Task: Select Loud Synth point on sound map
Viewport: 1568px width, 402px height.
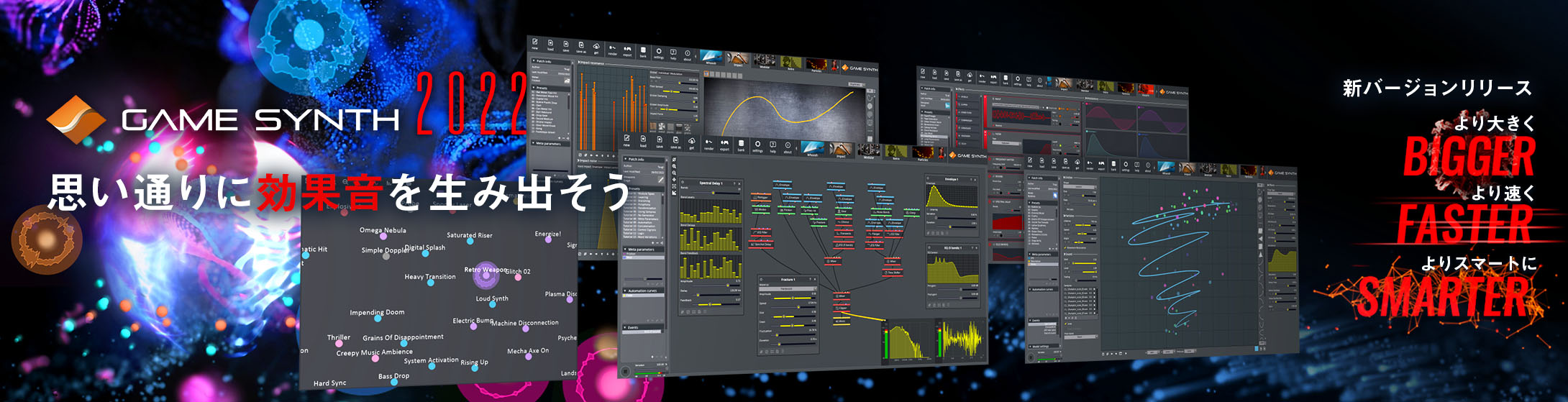Action: (493, 304)
